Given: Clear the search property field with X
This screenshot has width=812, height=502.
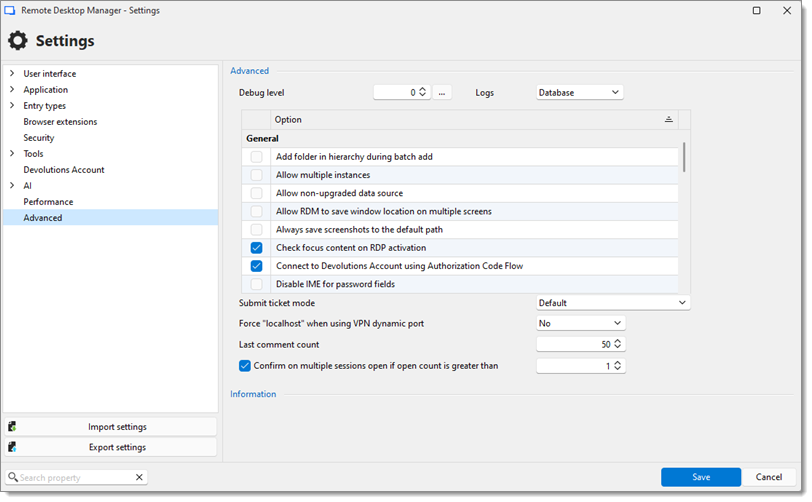Looking at the screenshot, I should (x=139, y=477).
